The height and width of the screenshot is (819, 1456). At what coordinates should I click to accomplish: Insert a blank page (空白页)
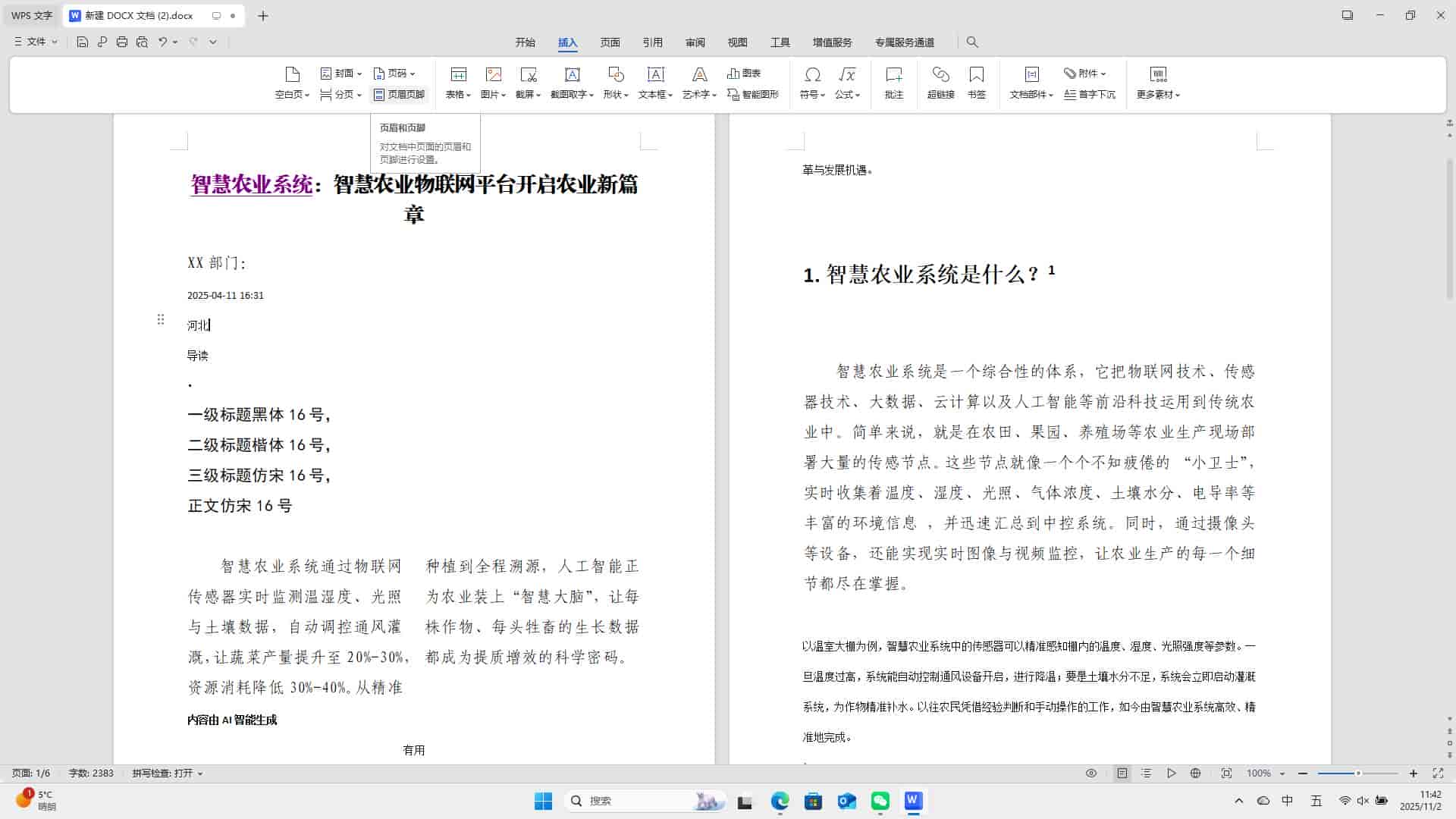point(292,83)
